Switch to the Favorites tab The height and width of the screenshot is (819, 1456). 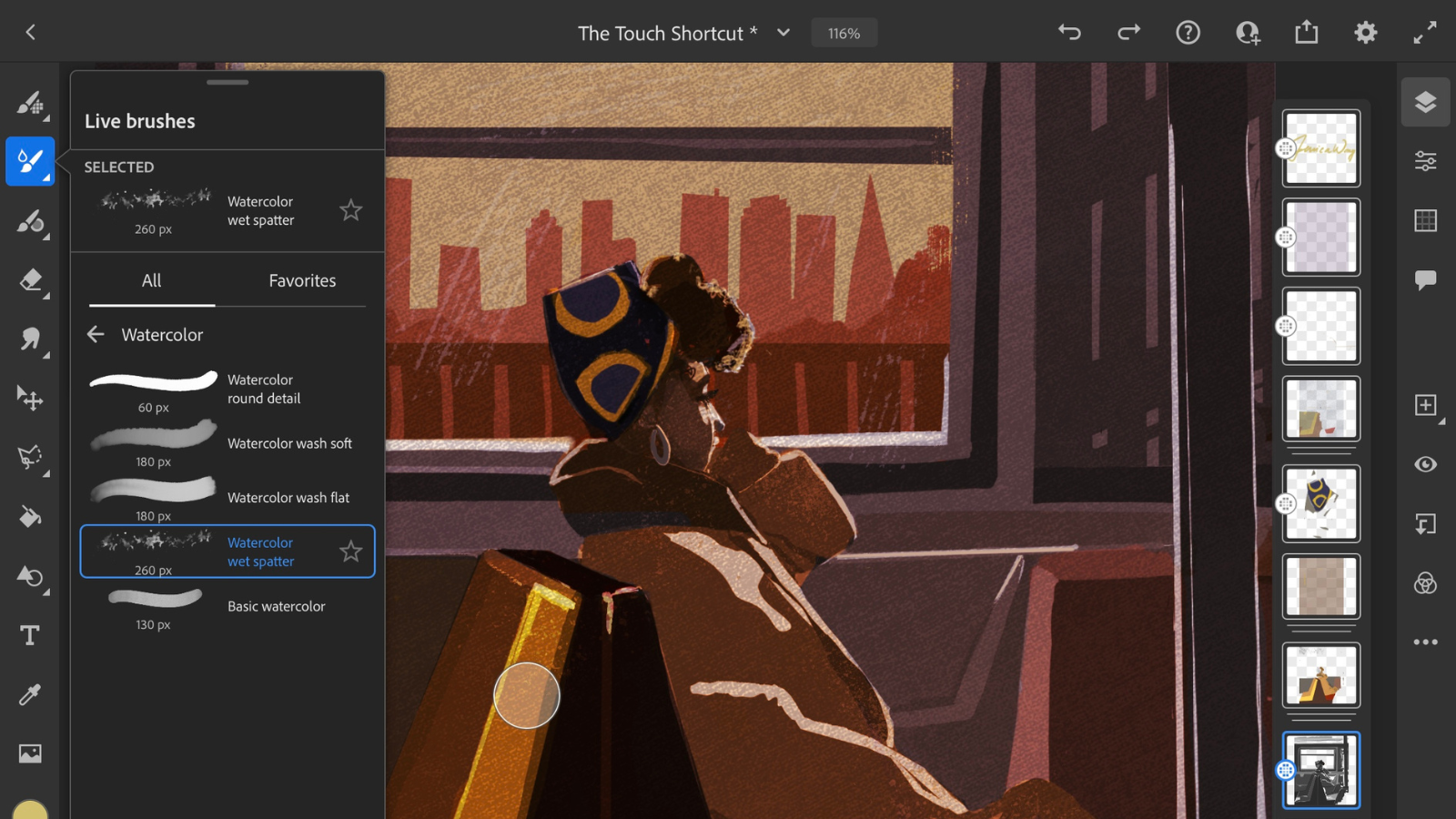pos(302,280)
